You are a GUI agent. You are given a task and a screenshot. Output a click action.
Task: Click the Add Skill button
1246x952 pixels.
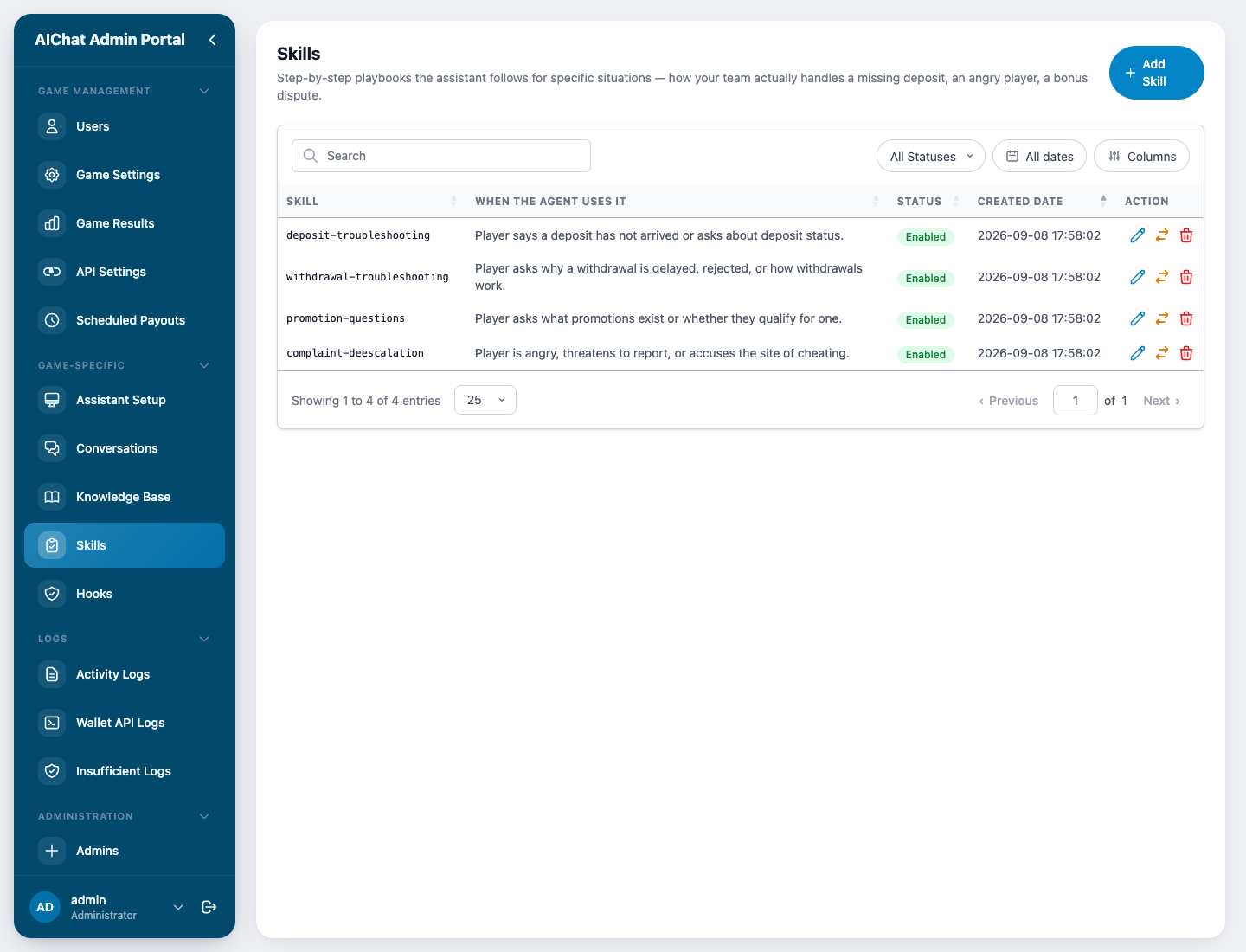(1156, 73)
